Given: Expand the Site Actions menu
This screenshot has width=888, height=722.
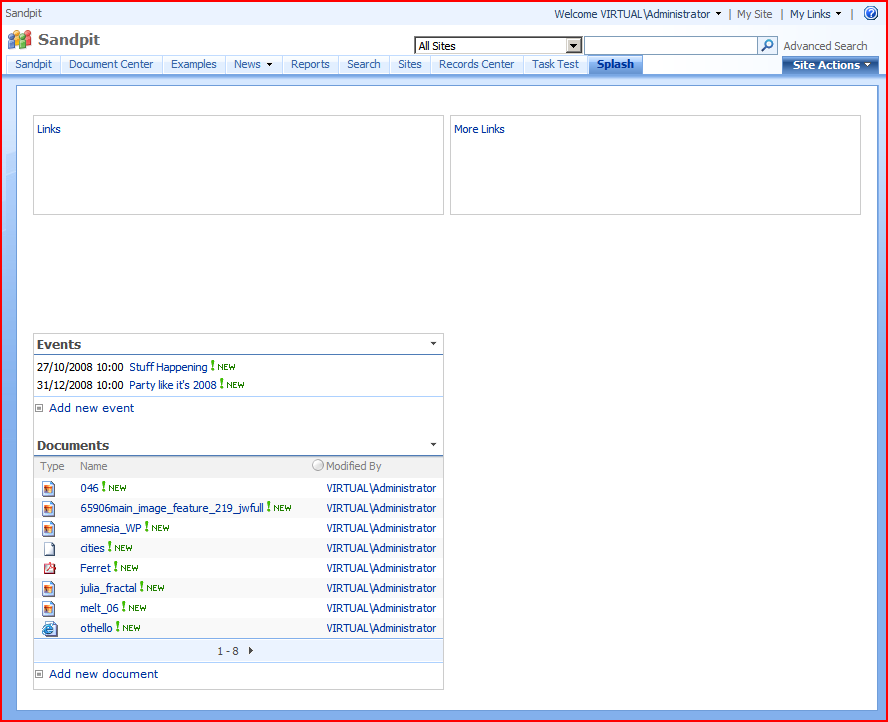Looking at the screenshot, I should pos(830,65).
